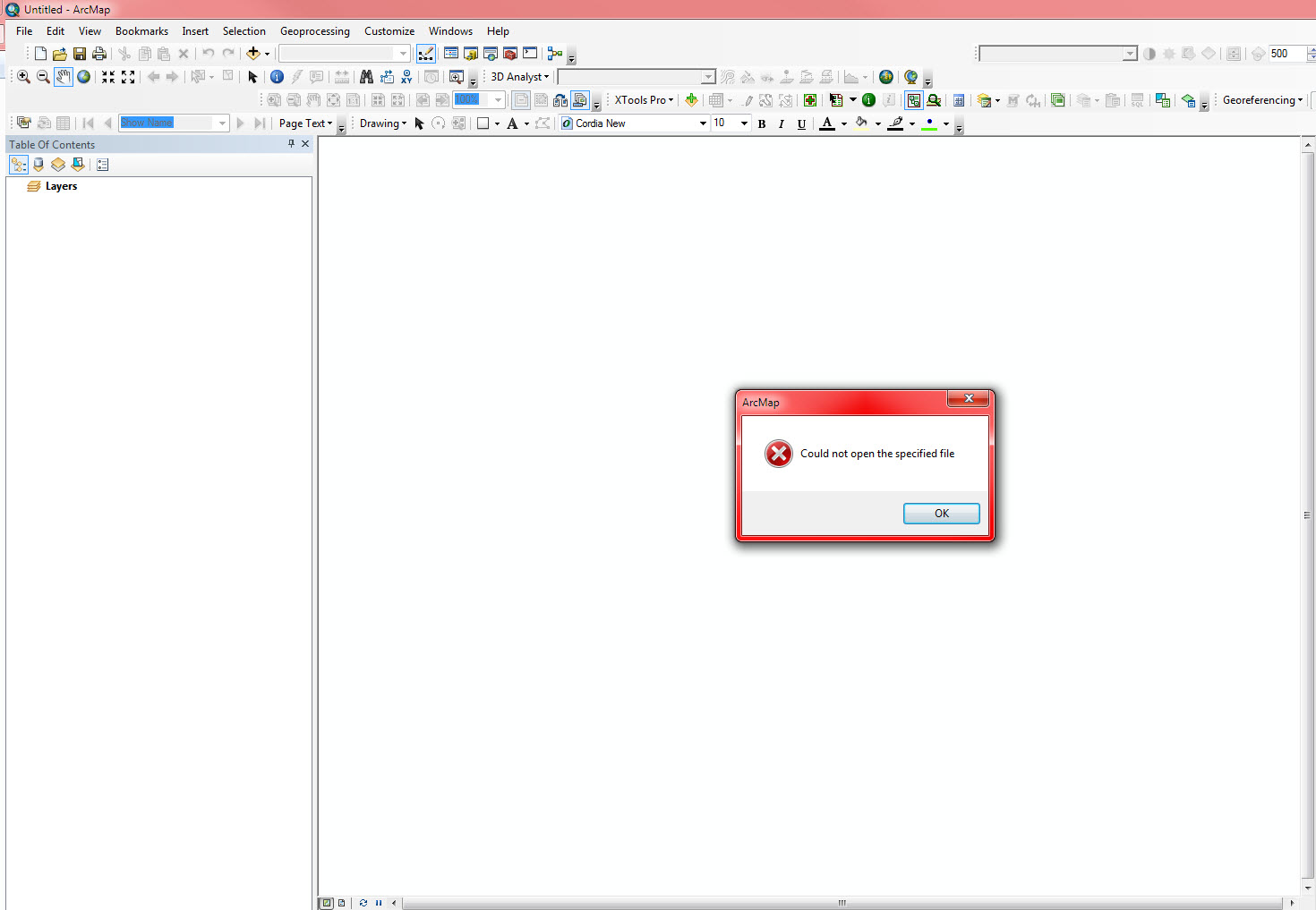
Task: Open the Editor Toolbar icon
Action: (426, 54)
